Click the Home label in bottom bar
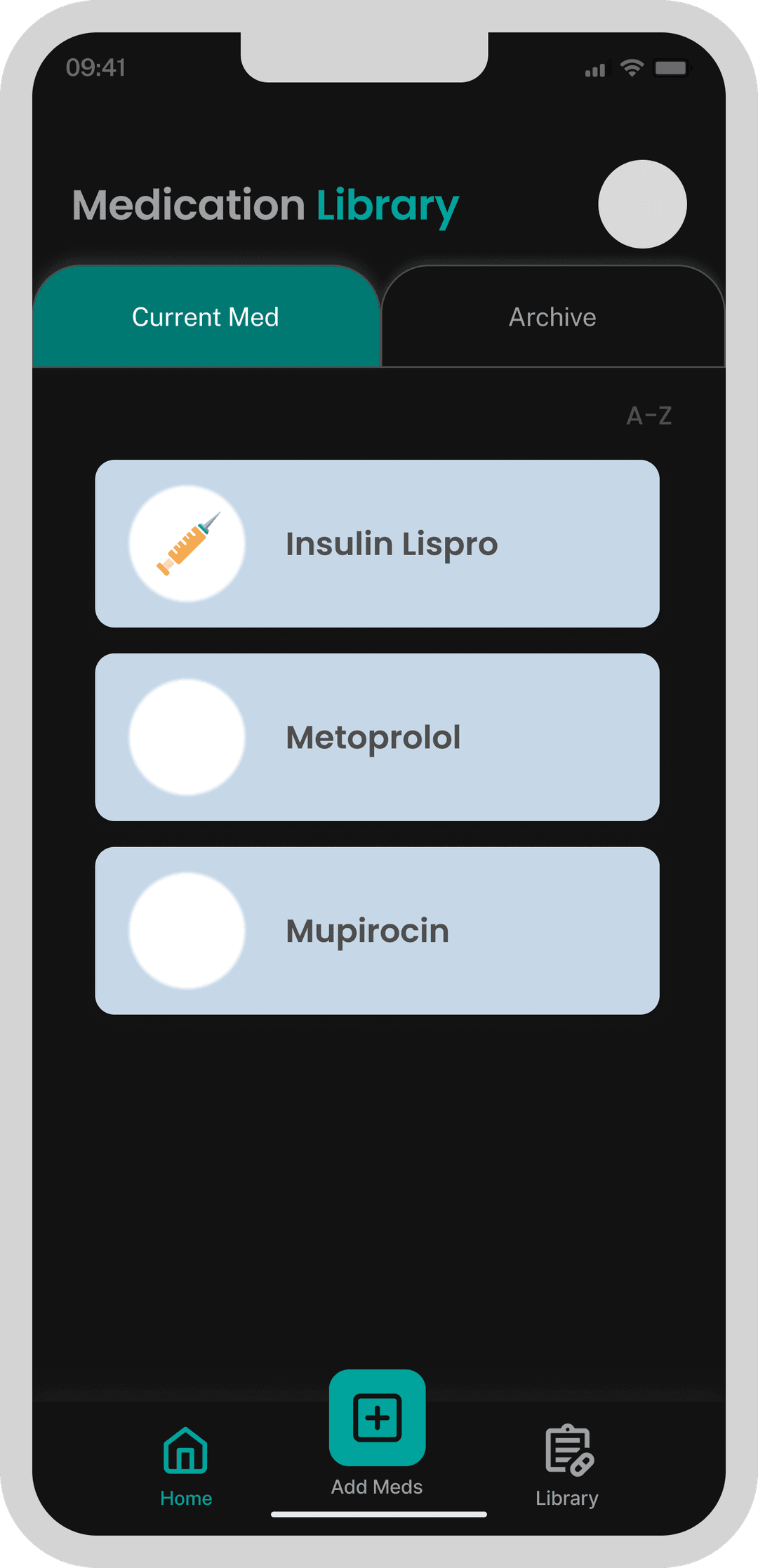Viewport: 758px width, 1568px height. (186, 1499)
